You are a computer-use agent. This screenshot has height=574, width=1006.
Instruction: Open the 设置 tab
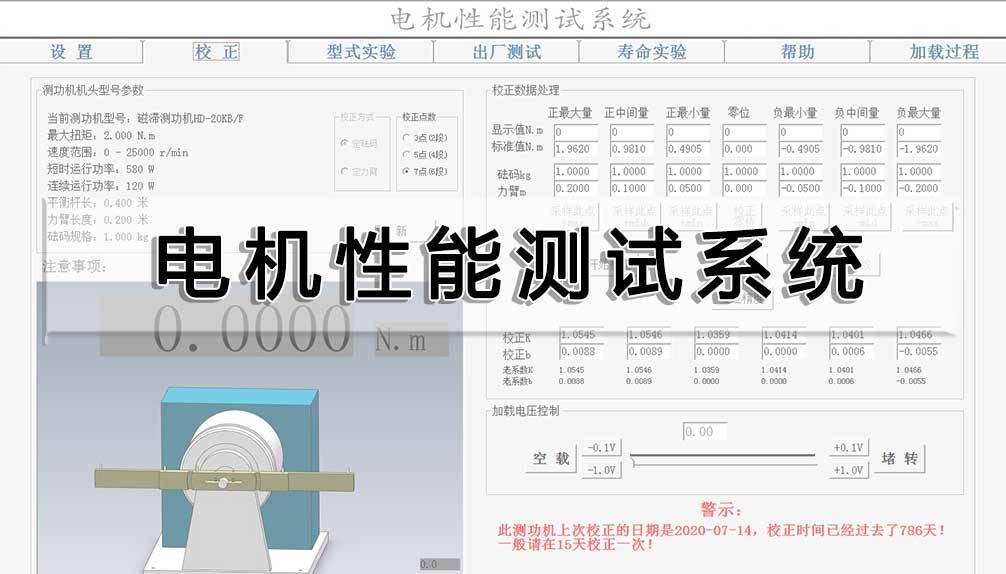pyautogui.click(x=72, y=52)
